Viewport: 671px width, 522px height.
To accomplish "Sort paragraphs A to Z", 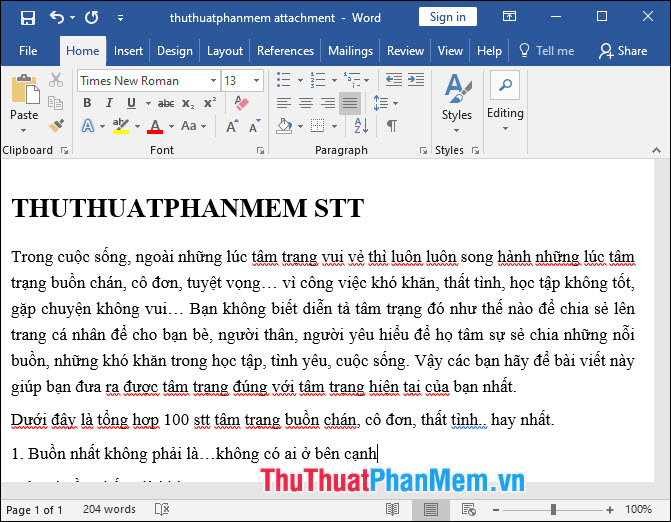I will [x=362, y=126].
